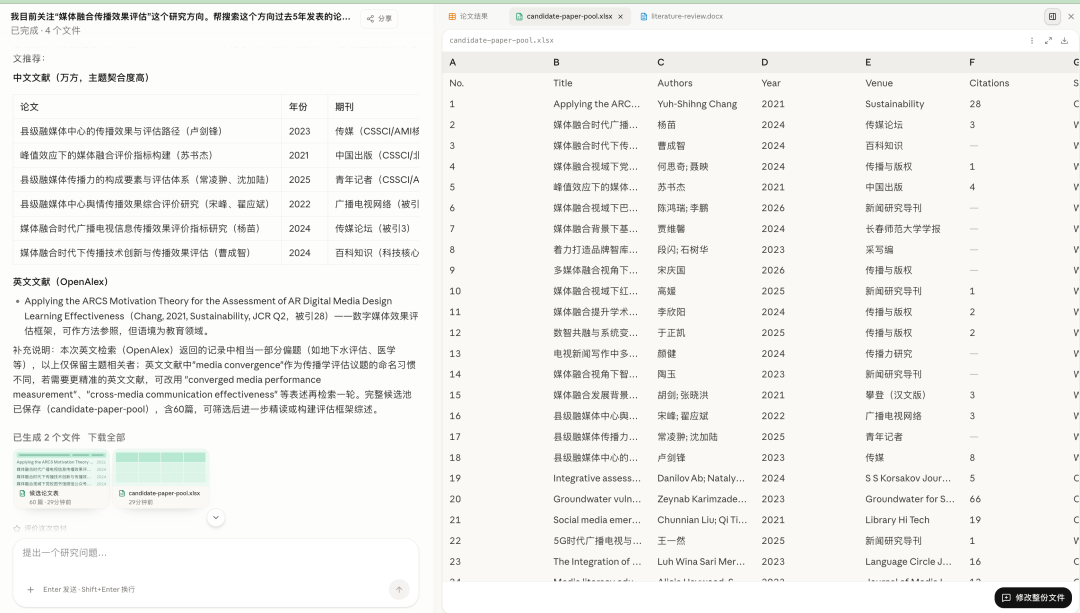
Task: Click the 修改整份文件 button
Action: pos(1033,597)
